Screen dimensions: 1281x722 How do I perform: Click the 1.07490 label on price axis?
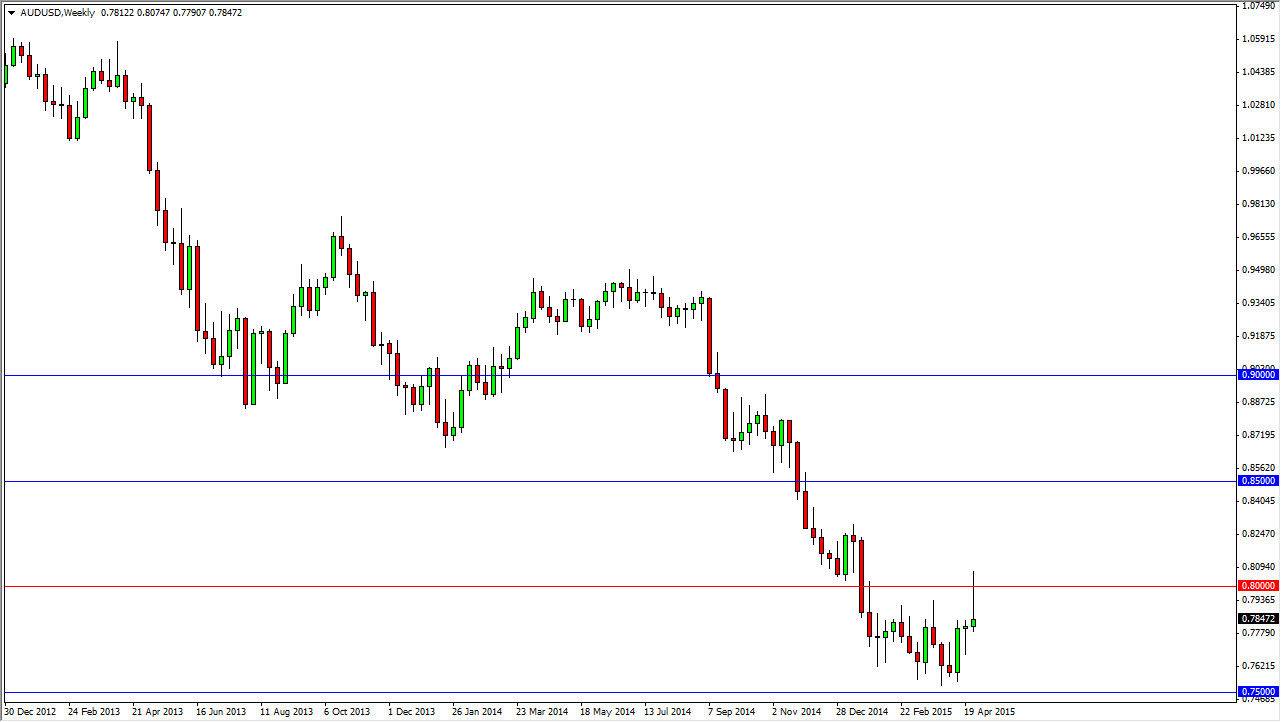tap(1258, 6)
